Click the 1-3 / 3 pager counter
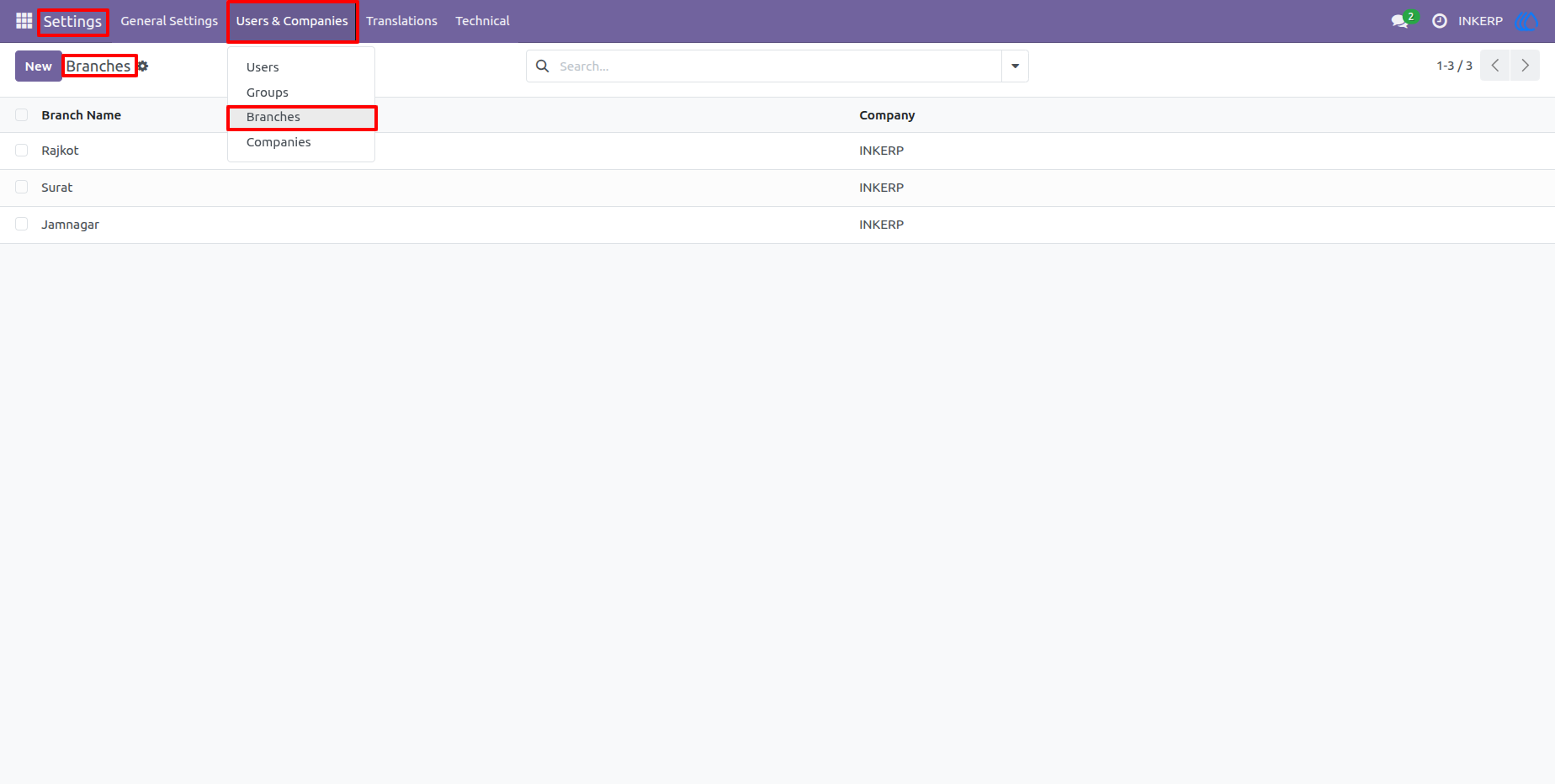 1454,66
